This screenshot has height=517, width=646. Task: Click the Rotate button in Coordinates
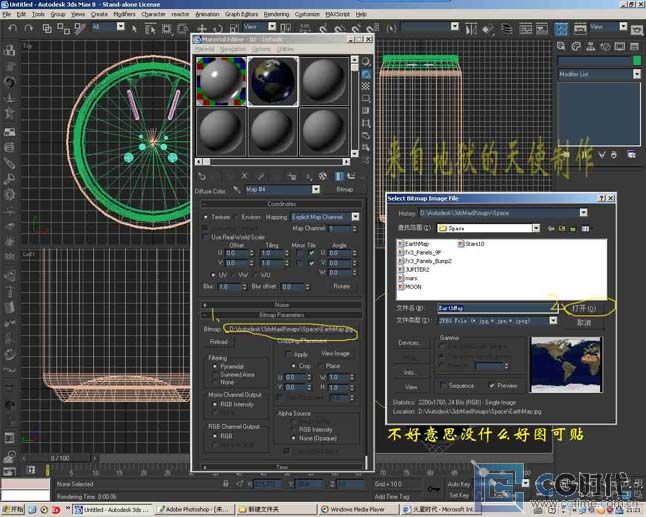click(x=342, y=286)
